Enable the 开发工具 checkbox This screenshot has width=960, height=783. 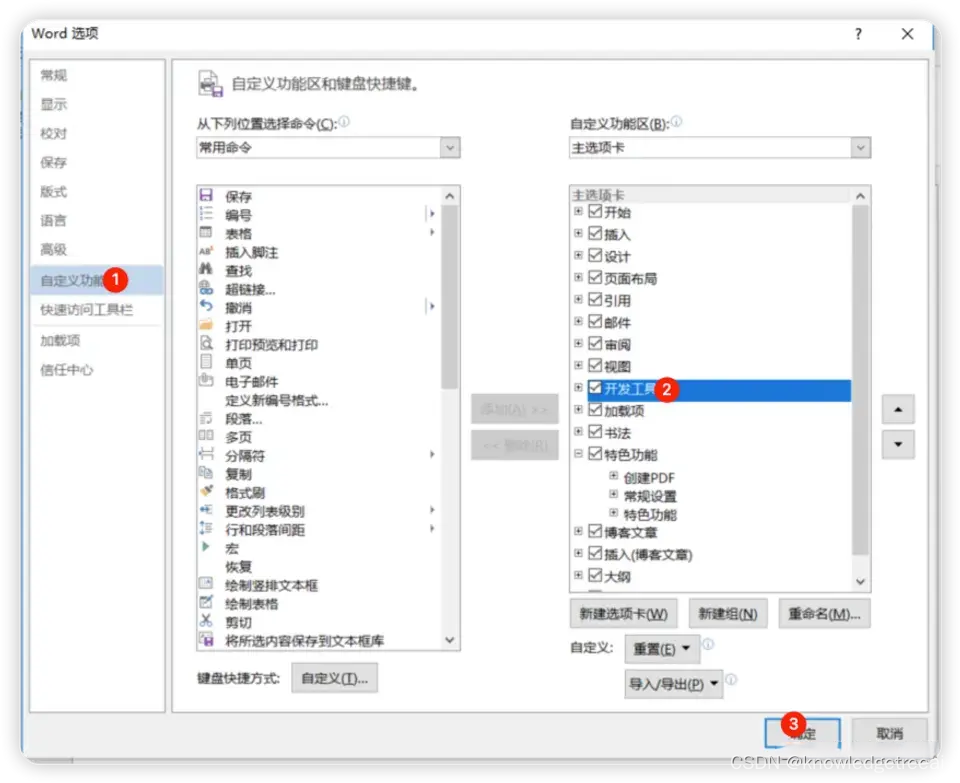595,388
